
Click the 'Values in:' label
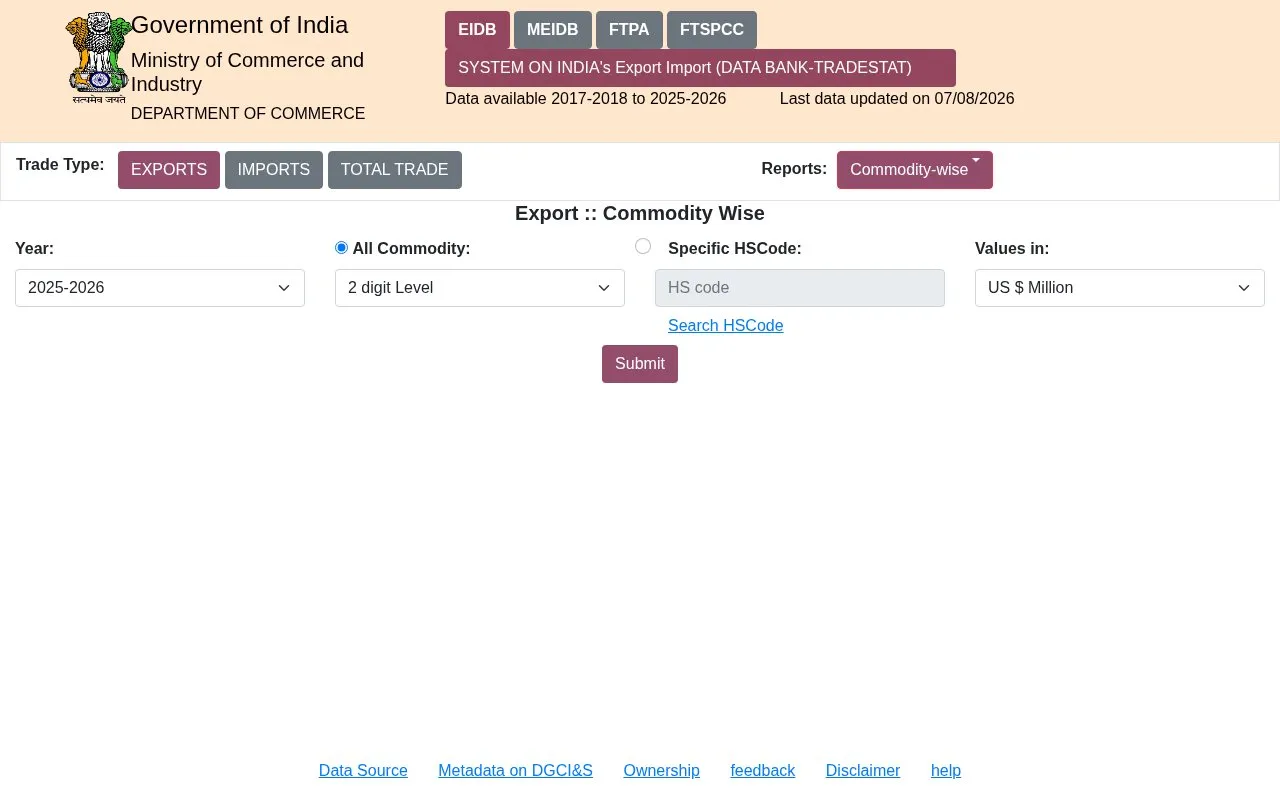point(1012,249)
